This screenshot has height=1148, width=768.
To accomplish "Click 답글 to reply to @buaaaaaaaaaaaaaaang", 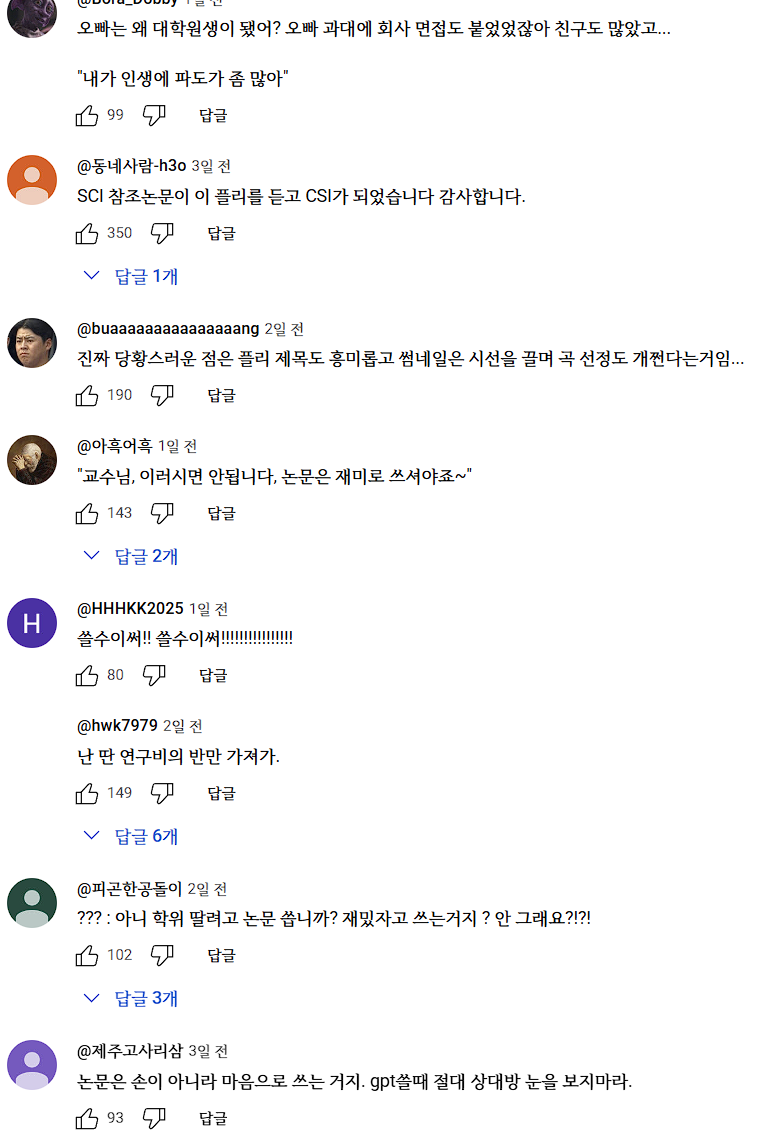I will 221,395.
